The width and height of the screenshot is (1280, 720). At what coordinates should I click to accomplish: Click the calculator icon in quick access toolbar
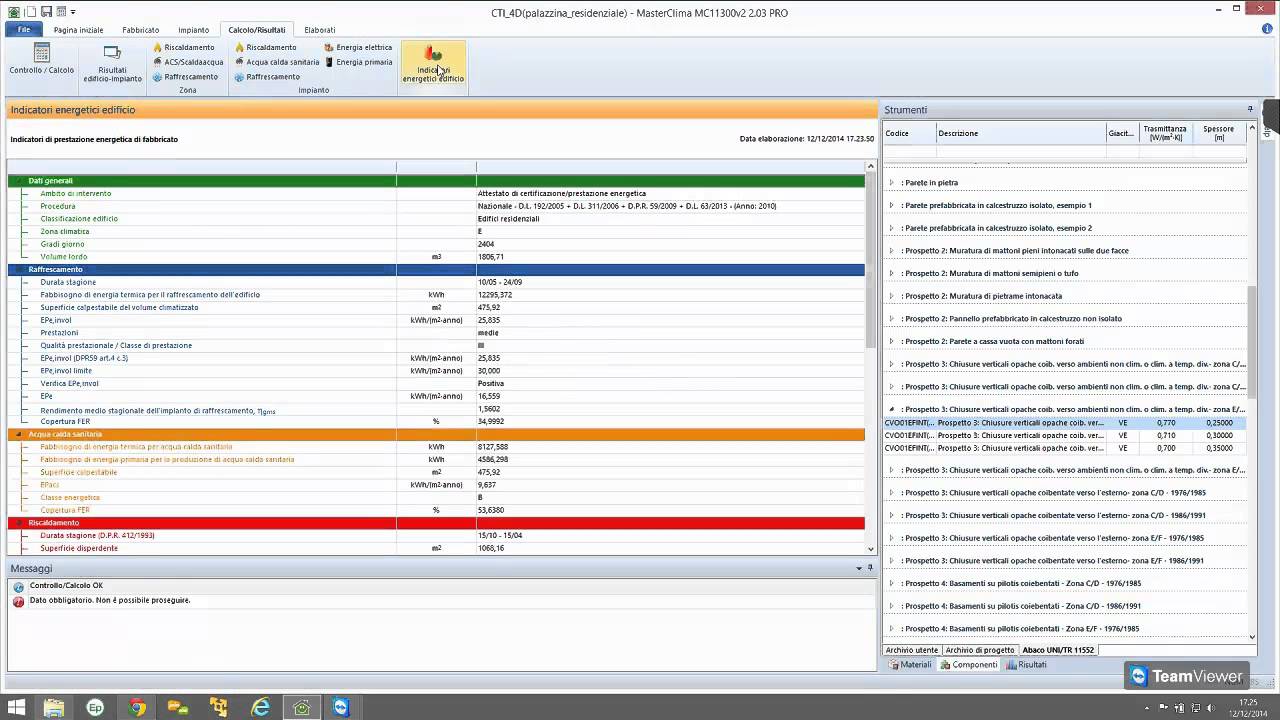(x=60, y=12)
